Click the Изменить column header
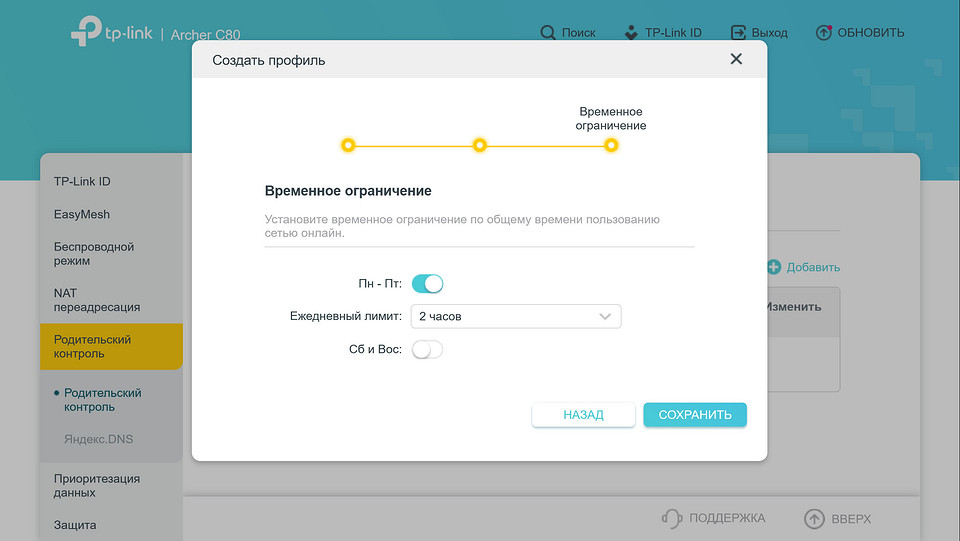The width and height of the screenshot is (960, 541). pos(794,307)
